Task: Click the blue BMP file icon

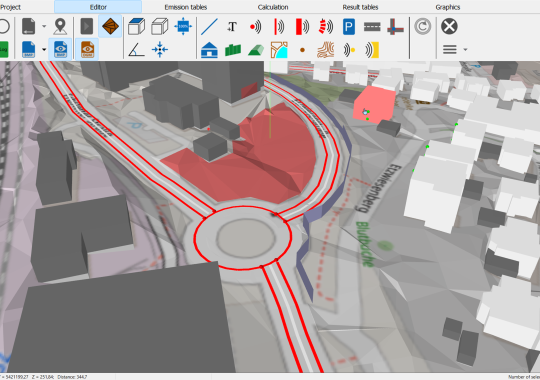Action: click(x=29, y=50)
